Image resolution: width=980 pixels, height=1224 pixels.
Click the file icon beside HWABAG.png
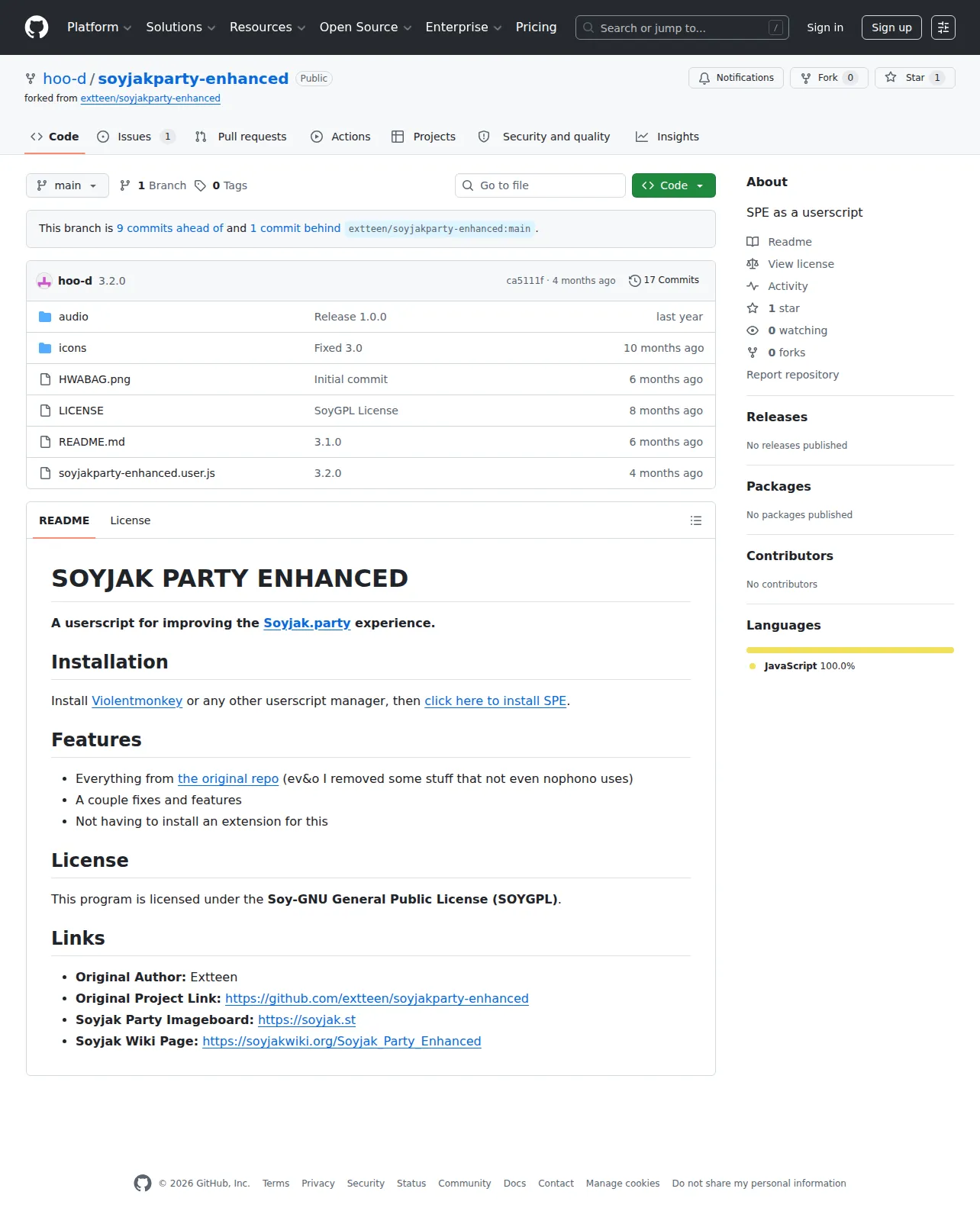click(45, 379)
